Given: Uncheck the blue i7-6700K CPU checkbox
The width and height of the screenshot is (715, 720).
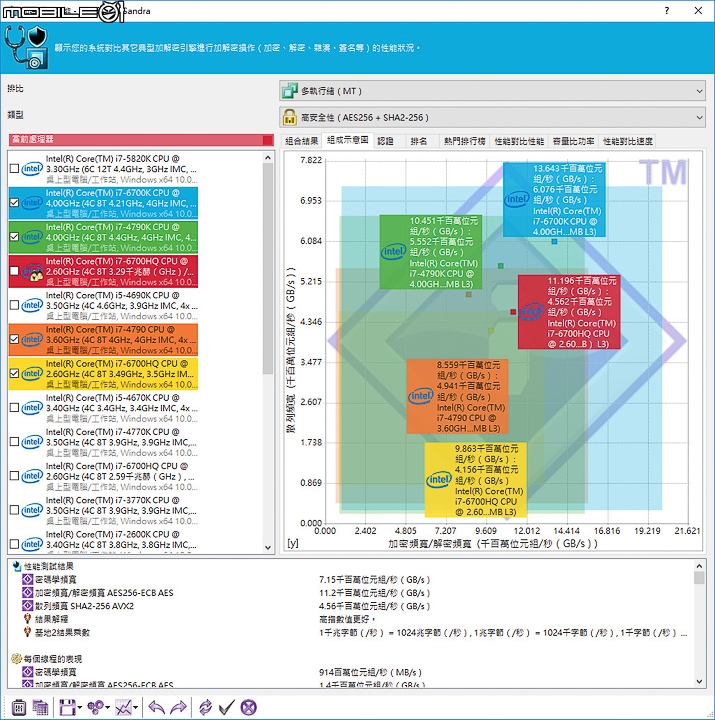Looking at the screenshot, I should coord(14,202).
